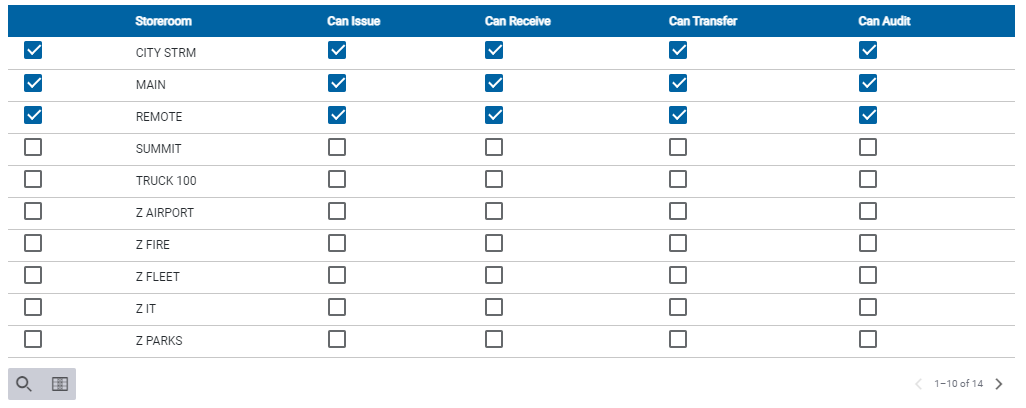Viewport: 1026px width, 408px height.
Task: Enable Can Issue for Z IT
Action: (337, 307)
